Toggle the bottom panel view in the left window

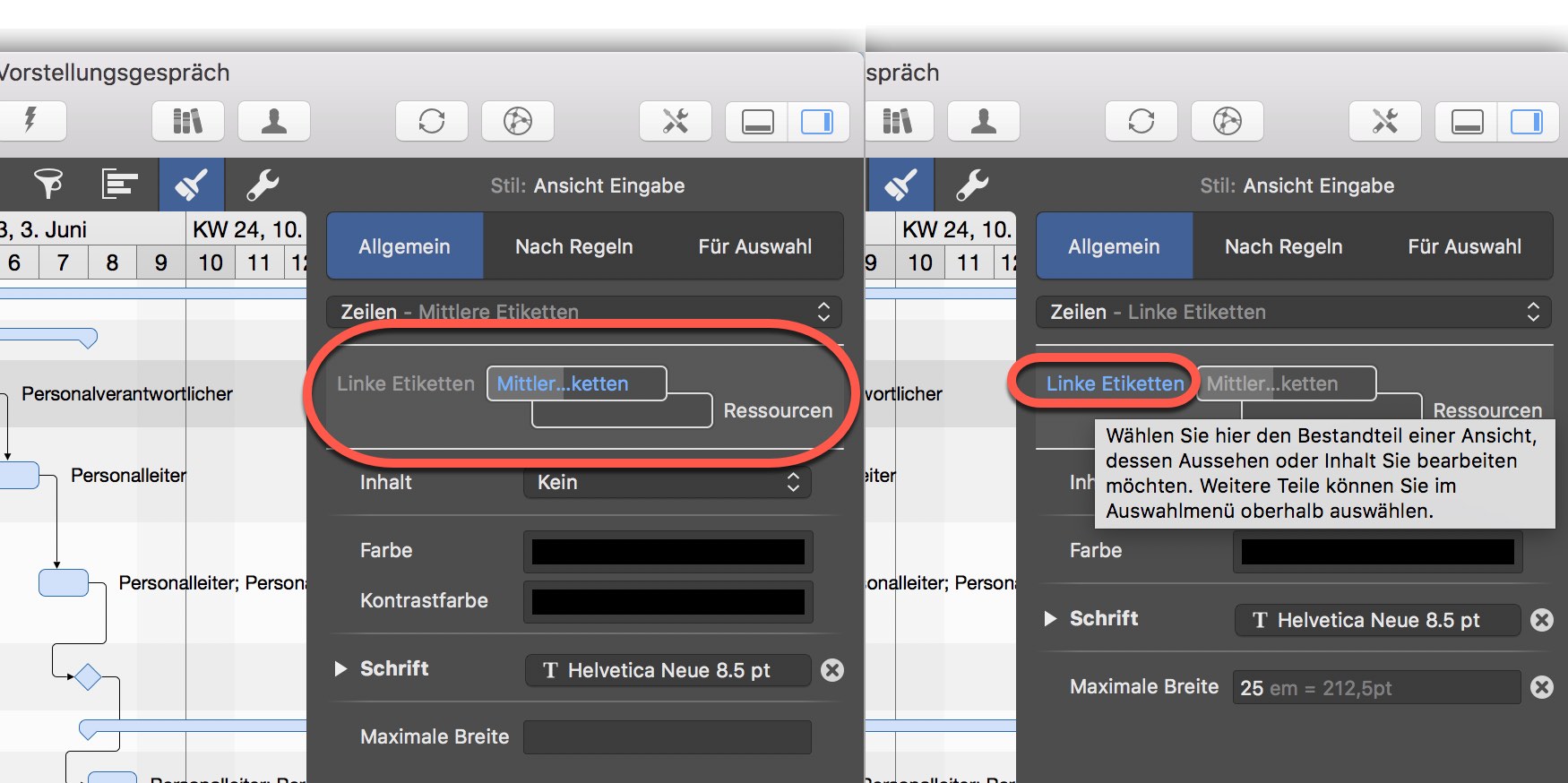tap(757, 121)
